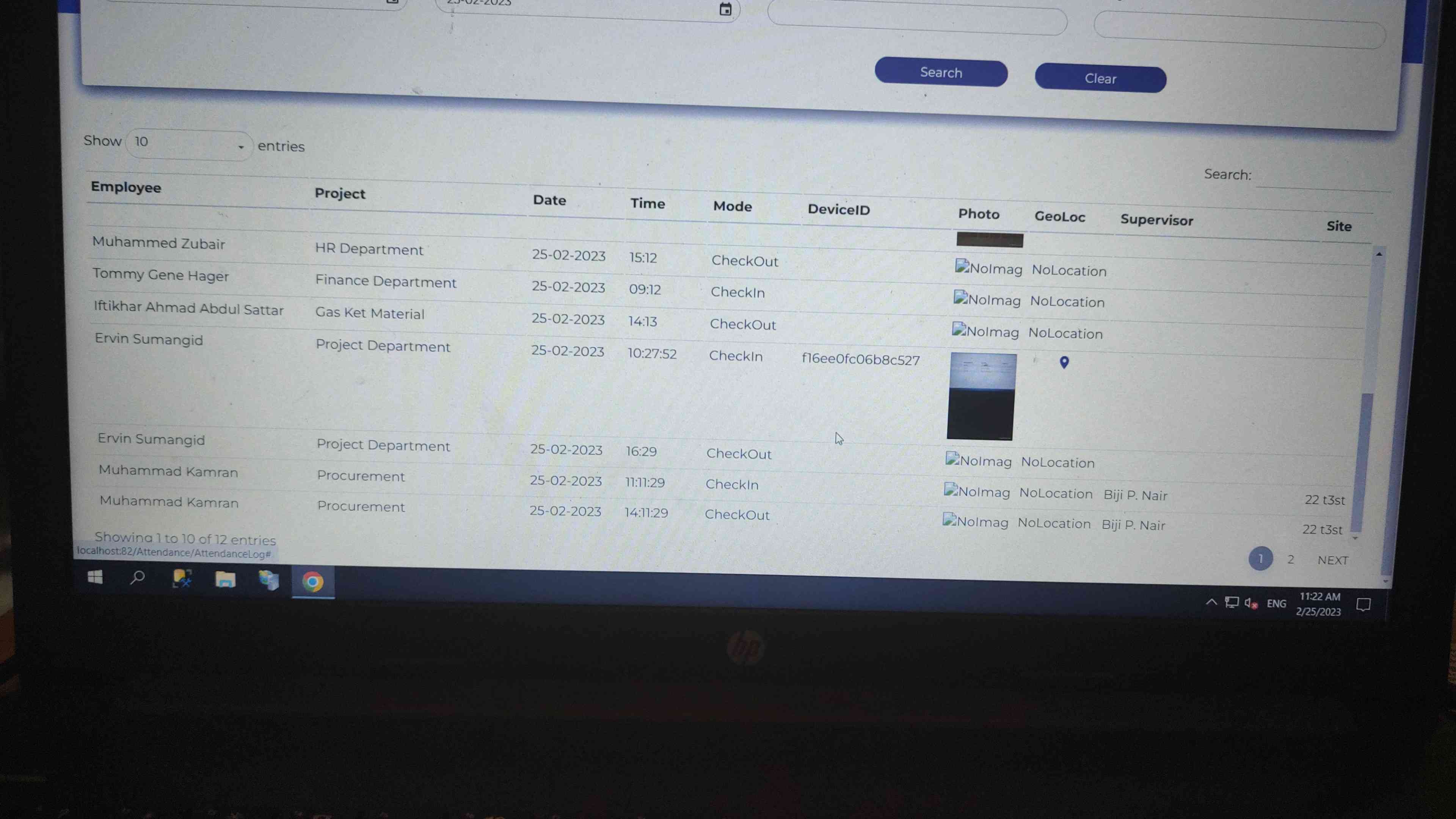Open geolocation pin for Ervin Sumangid
This screenshot has width=1456, height=819.
pos(1064,362)
